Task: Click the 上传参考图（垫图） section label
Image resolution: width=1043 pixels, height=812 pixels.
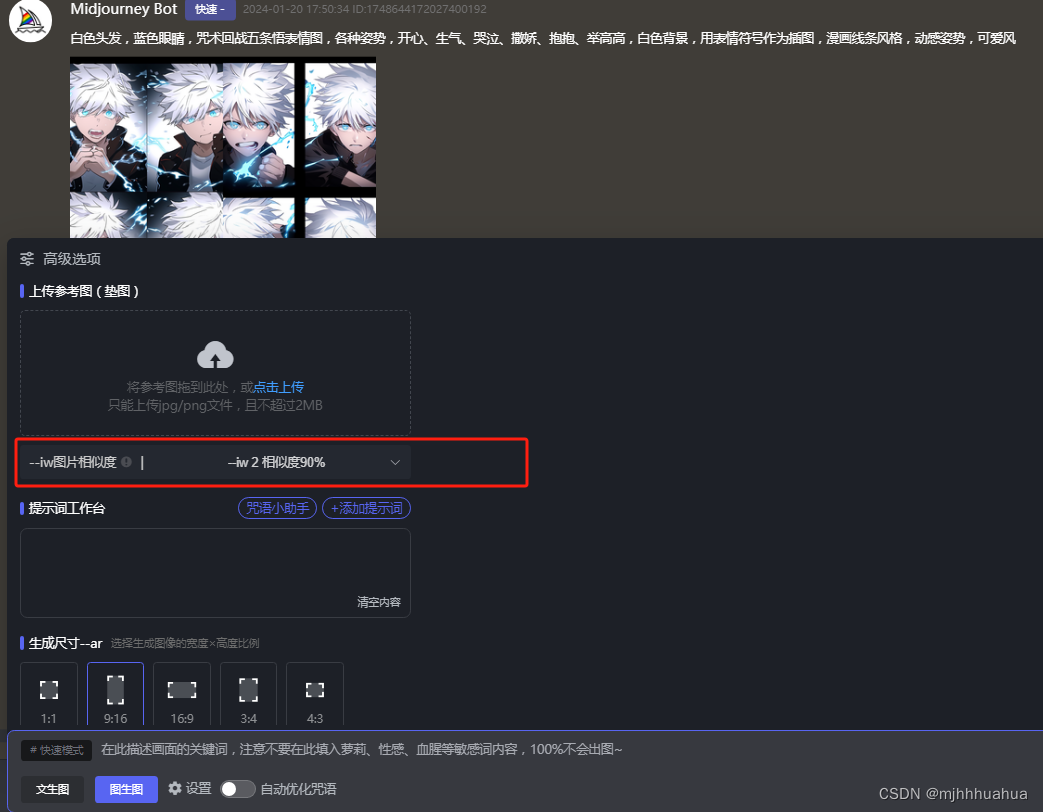Action: 84,291
